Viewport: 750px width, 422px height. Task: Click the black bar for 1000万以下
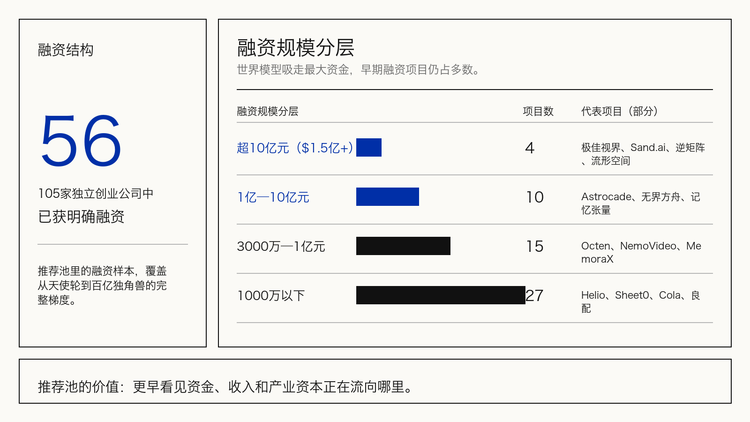(x=441, y=295)
